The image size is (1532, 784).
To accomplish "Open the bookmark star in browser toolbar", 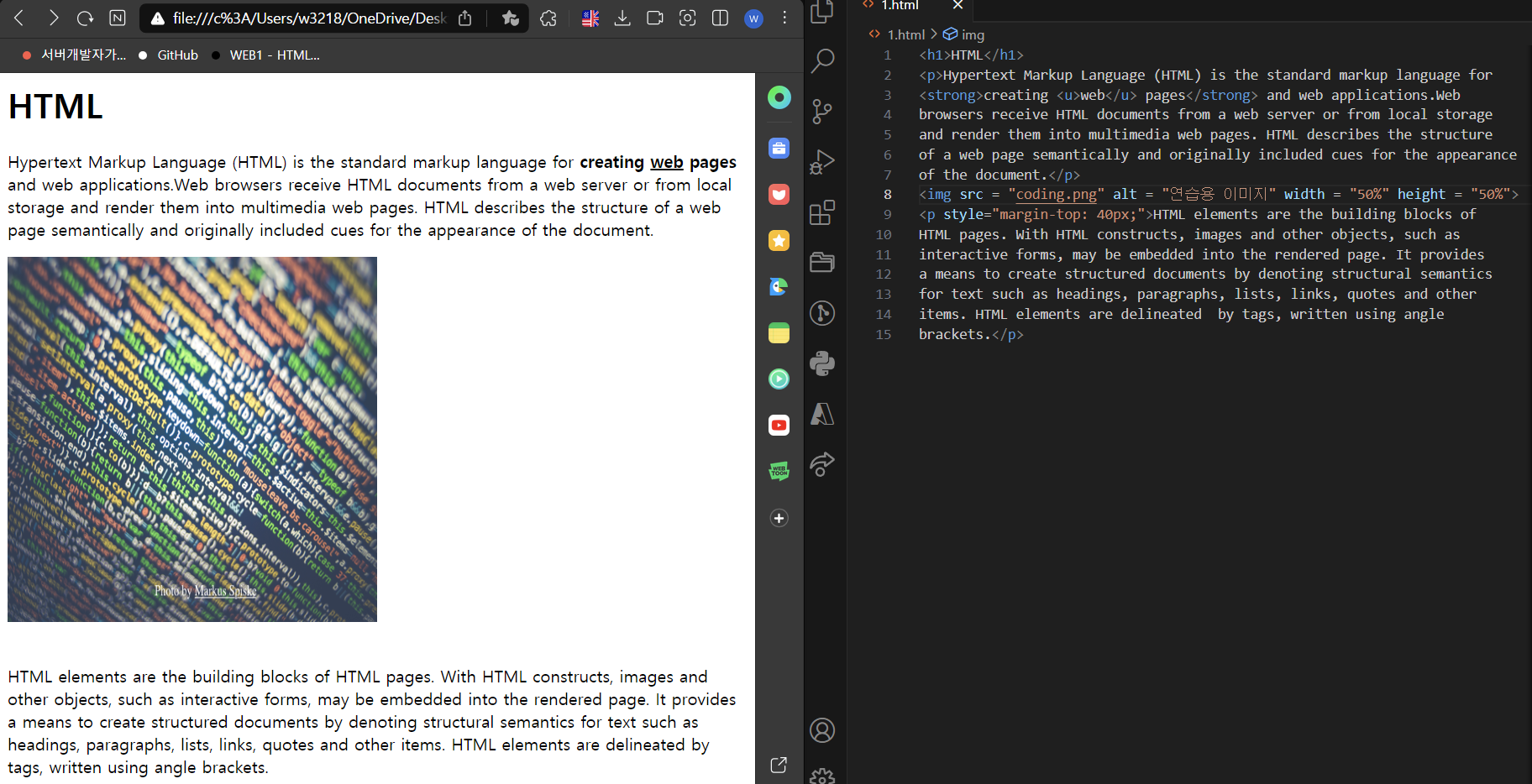I will pos(510,18).
